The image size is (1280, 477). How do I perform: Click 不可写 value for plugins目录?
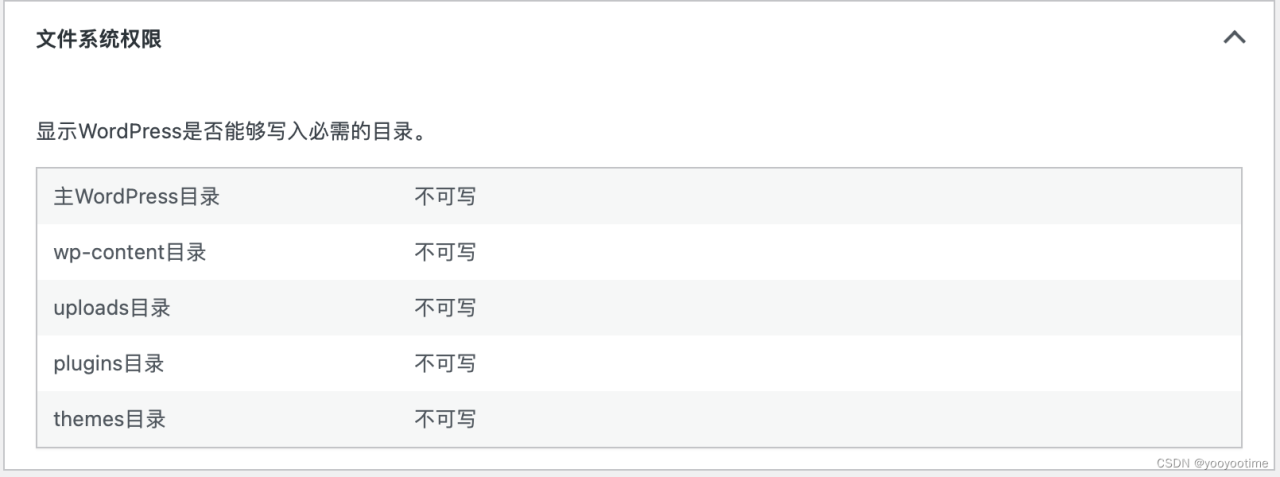pos(445,363)
